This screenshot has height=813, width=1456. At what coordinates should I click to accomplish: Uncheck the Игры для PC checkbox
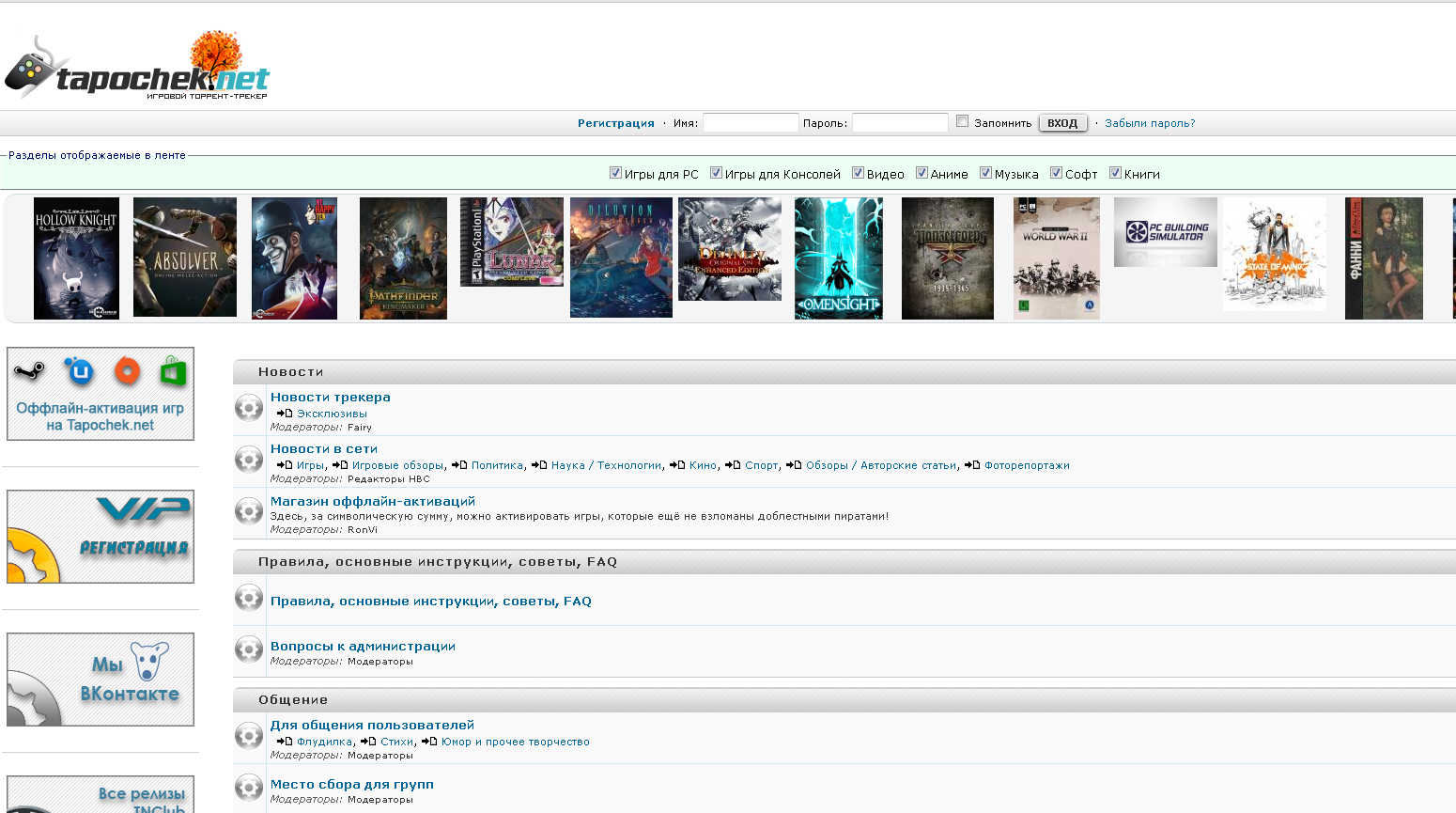tap(615, 173)
